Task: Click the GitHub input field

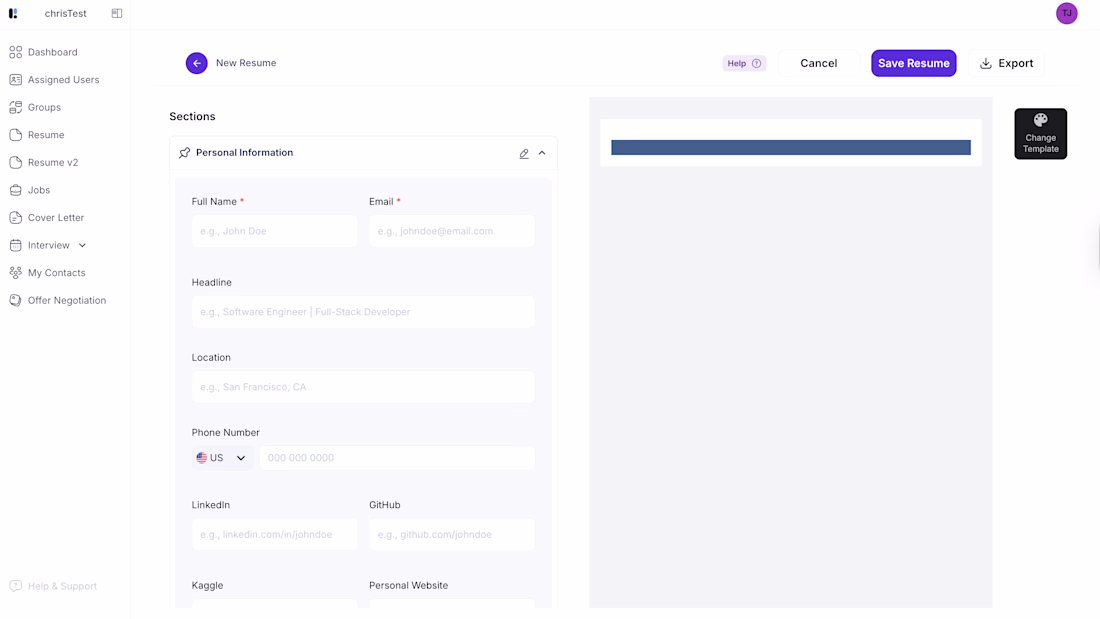Action: coord(452,534)
